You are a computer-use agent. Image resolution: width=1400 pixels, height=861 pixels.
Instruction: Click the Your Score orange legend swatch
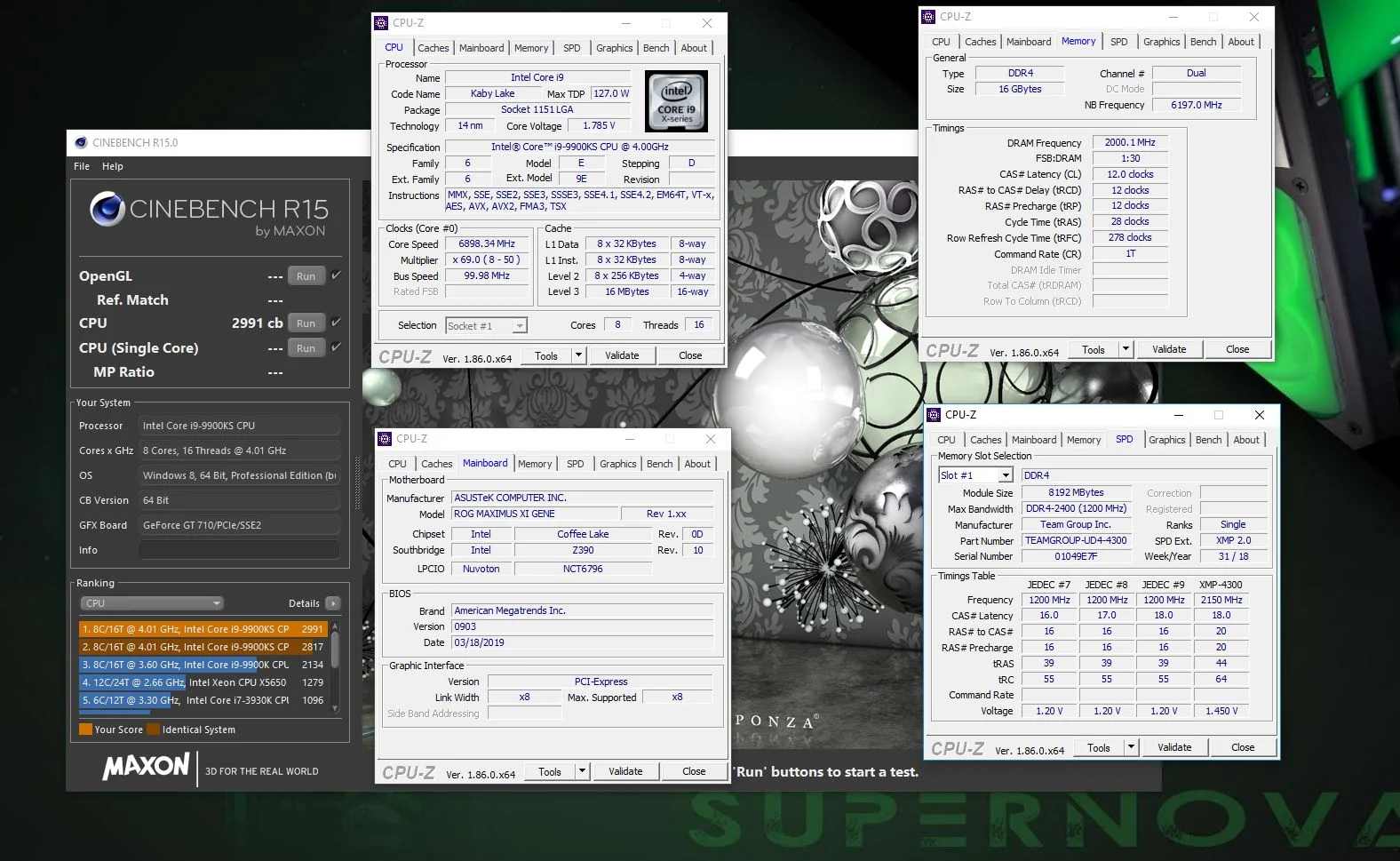(x=85, y=729)
